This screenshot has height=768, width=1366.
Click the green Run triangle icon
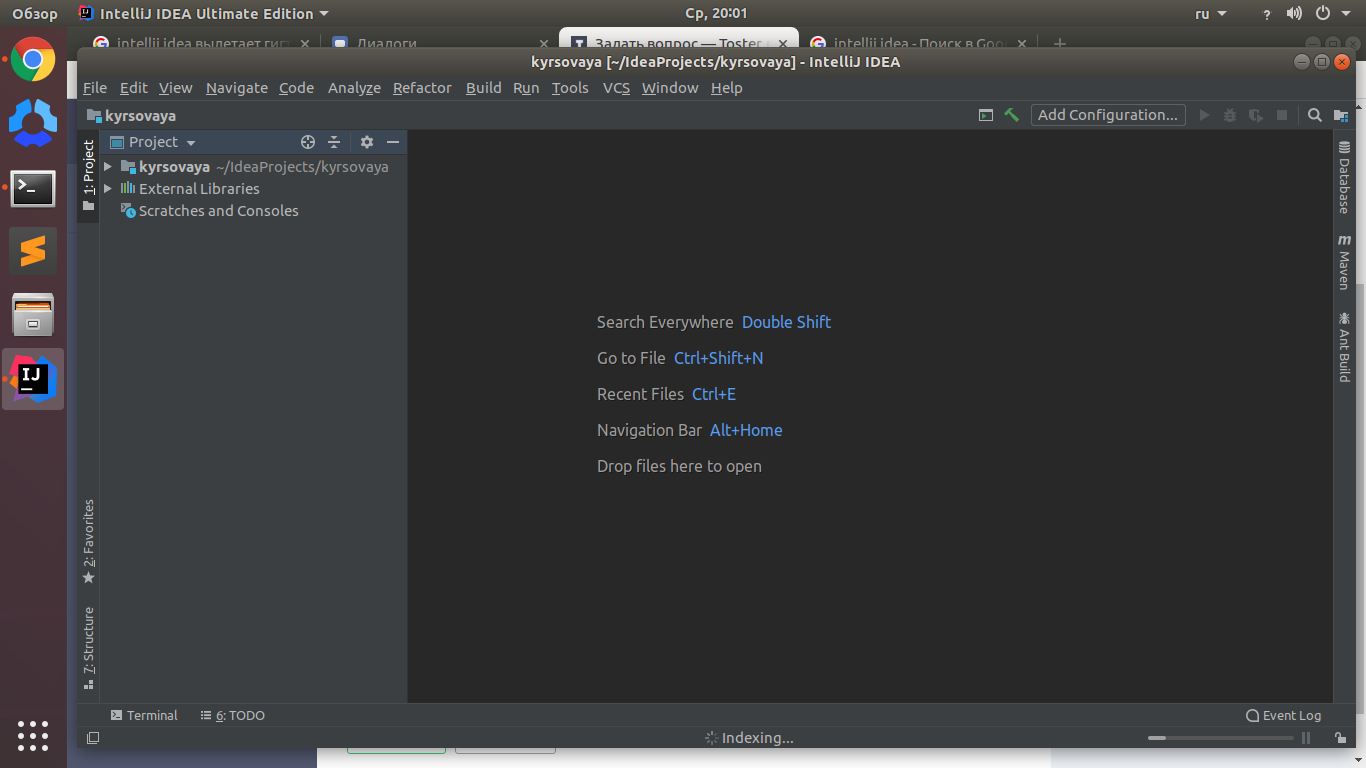pyautogui.click(x=1204, y=115)
